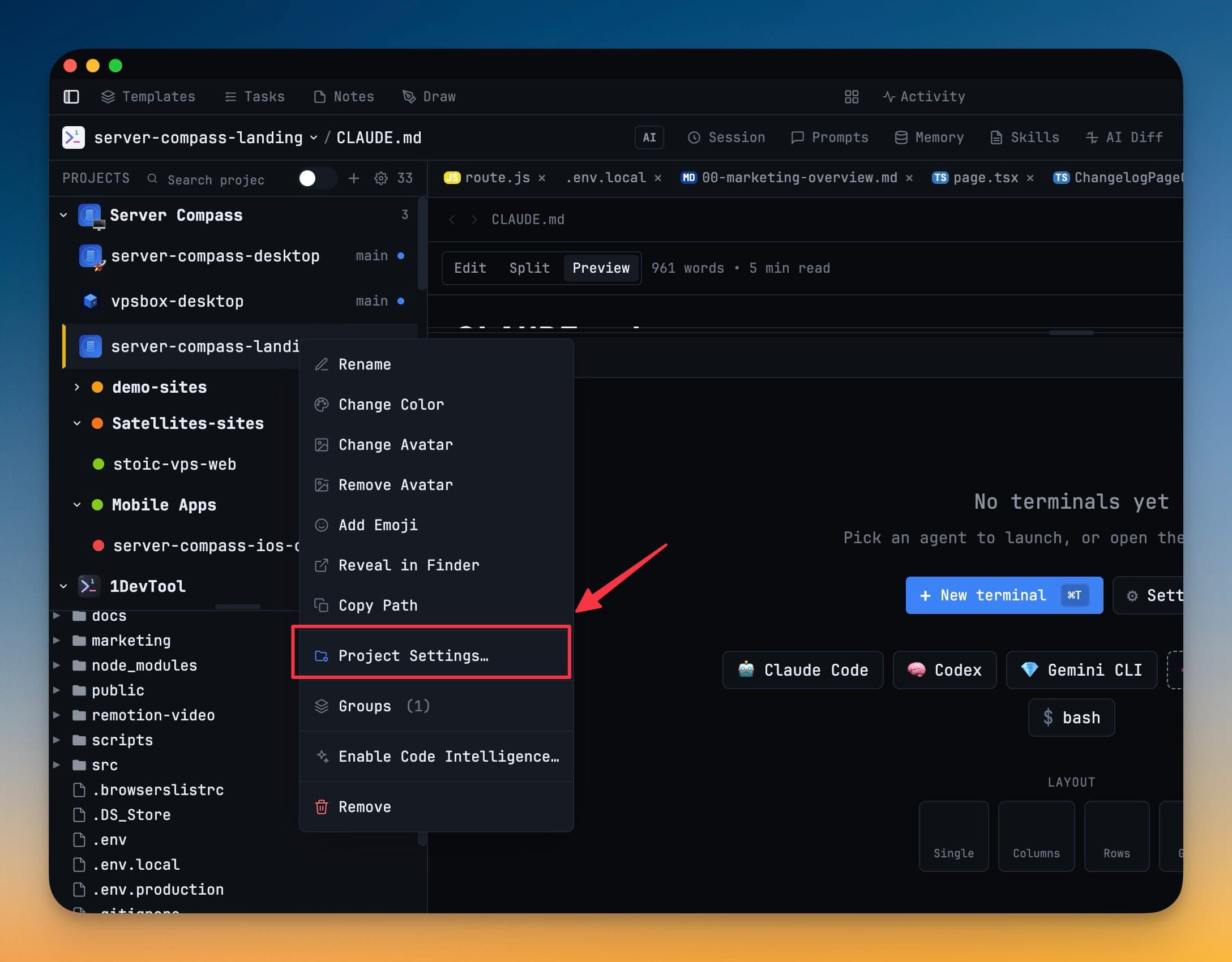Image resolution: width=1232 pixels, height=962 pixels.
Task: Go back with the left navigation arrow
Action: click(452, 220)
